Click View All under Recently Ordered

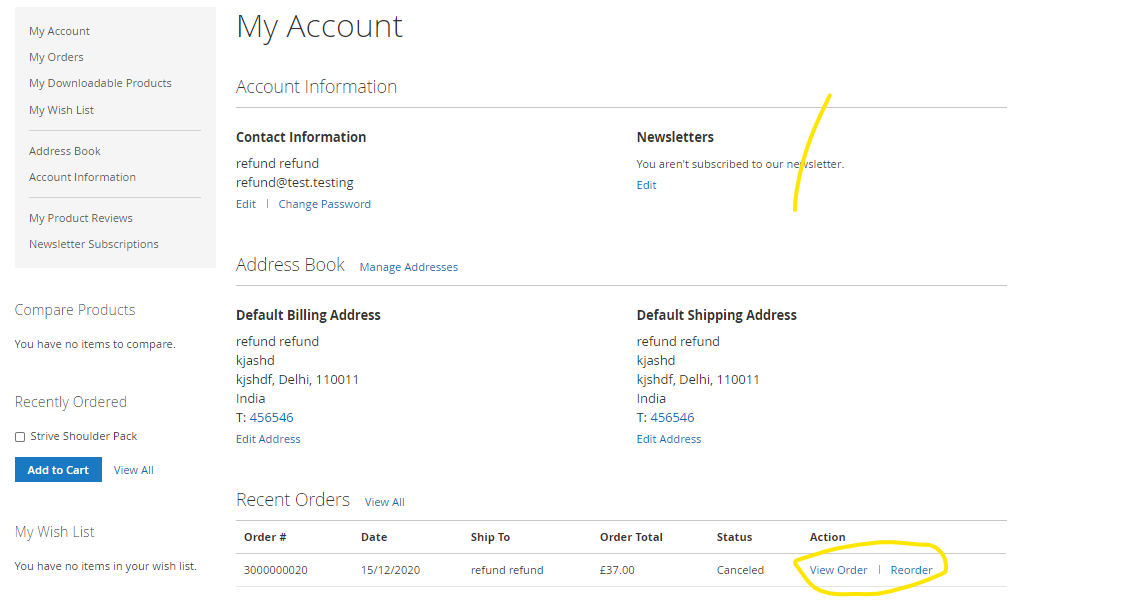click(x=133, y=470)
